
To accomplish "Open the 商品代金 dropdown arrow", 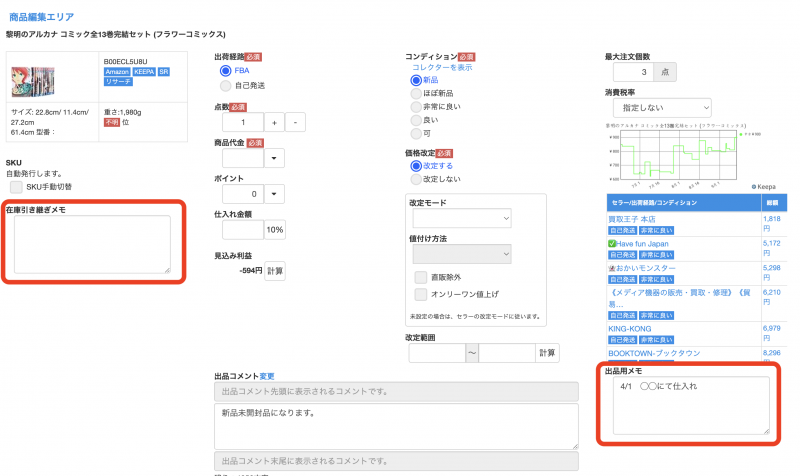I will coord(274,158).
